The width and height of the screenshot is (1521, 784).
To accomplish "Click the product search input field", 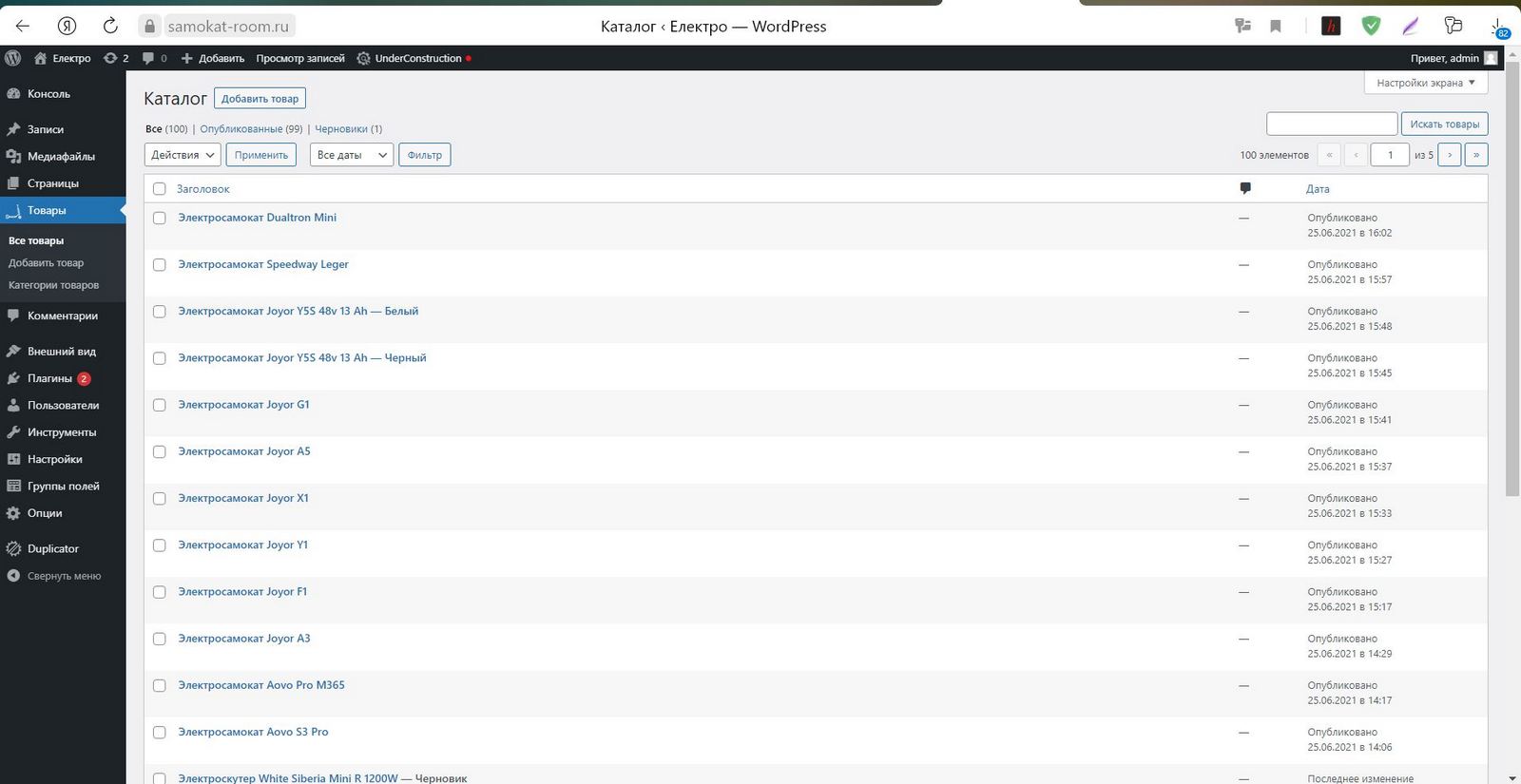I will (1332, 124).
